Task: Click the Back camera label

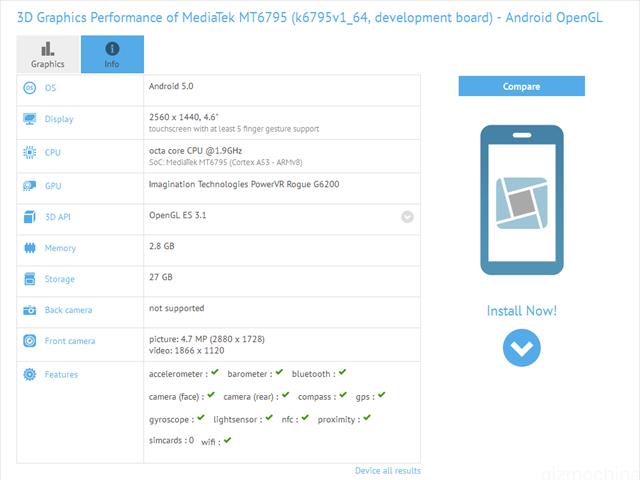Action: pyautogui.click(x=68, y=310)
